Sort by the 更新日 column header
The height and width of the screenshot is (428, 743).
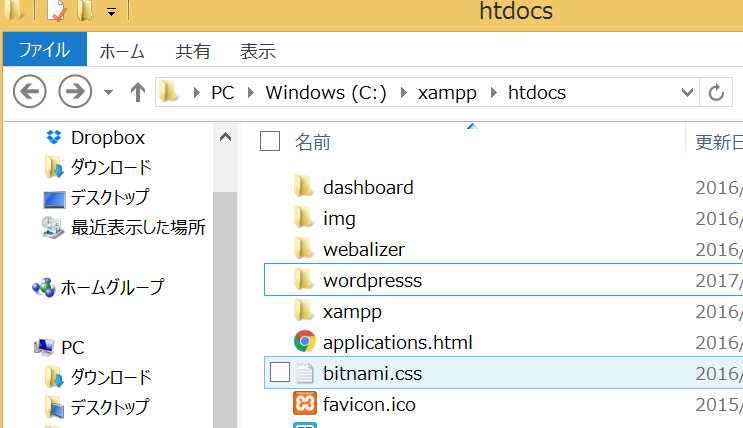[718, 142]
